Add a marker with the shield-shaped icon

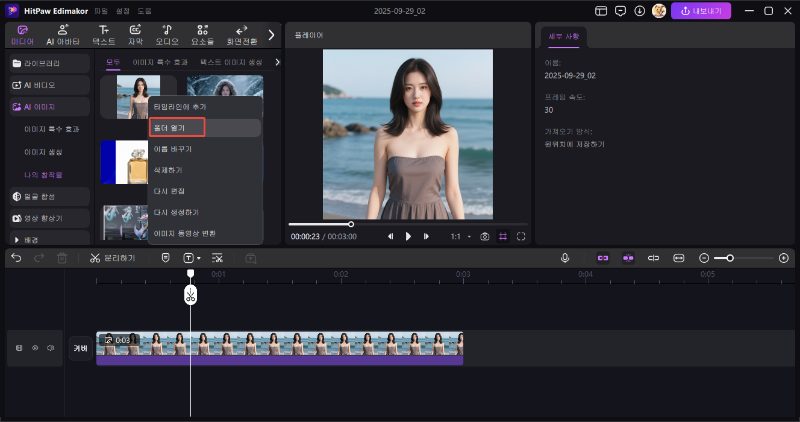tap(165, 258)
